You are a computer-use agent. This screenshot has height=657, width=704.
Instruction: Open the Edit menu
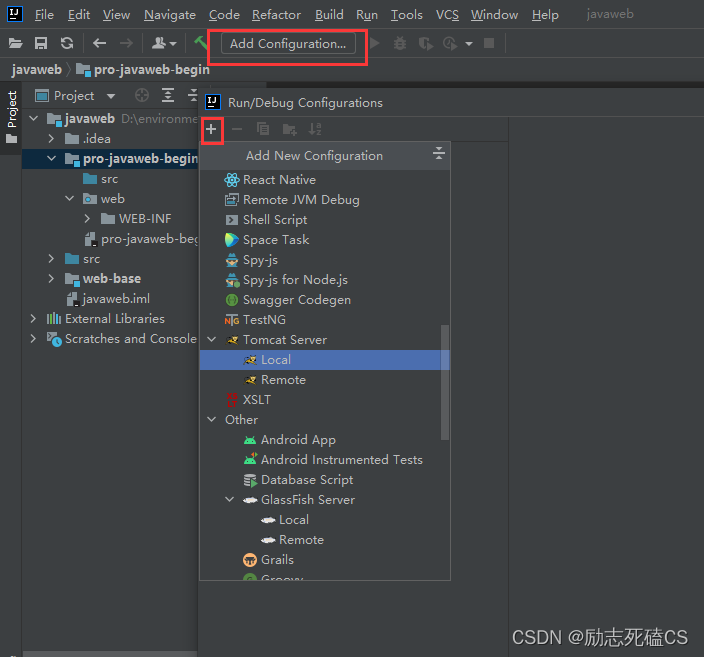[x=79, y=15]
